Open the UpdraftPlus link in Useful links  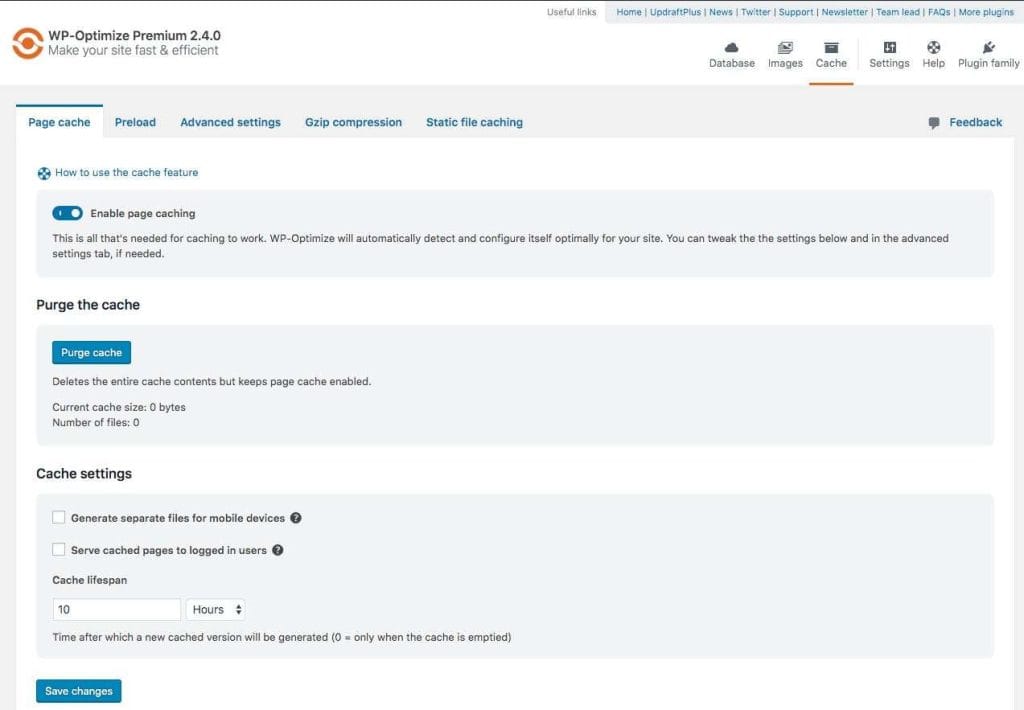click(677, 12)
